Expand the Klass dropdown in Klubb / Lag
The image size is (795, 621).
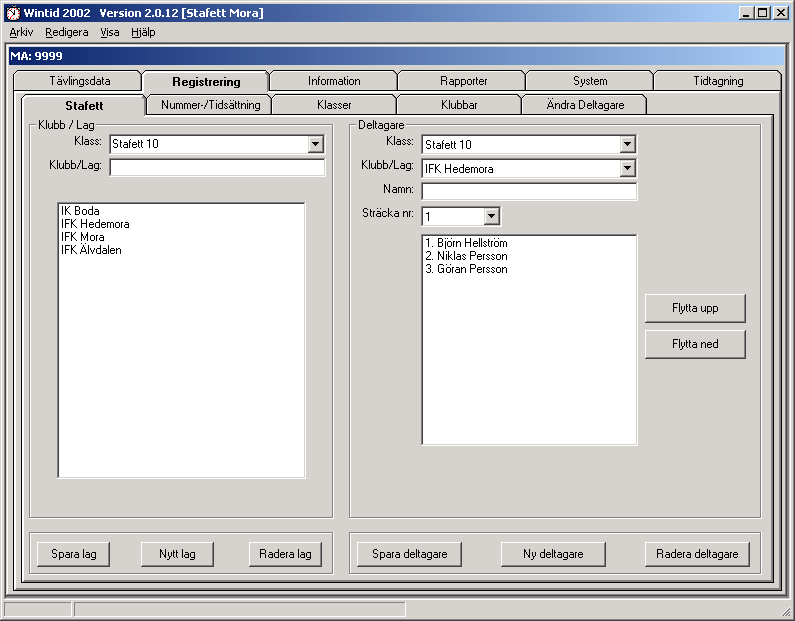[315, 144]
